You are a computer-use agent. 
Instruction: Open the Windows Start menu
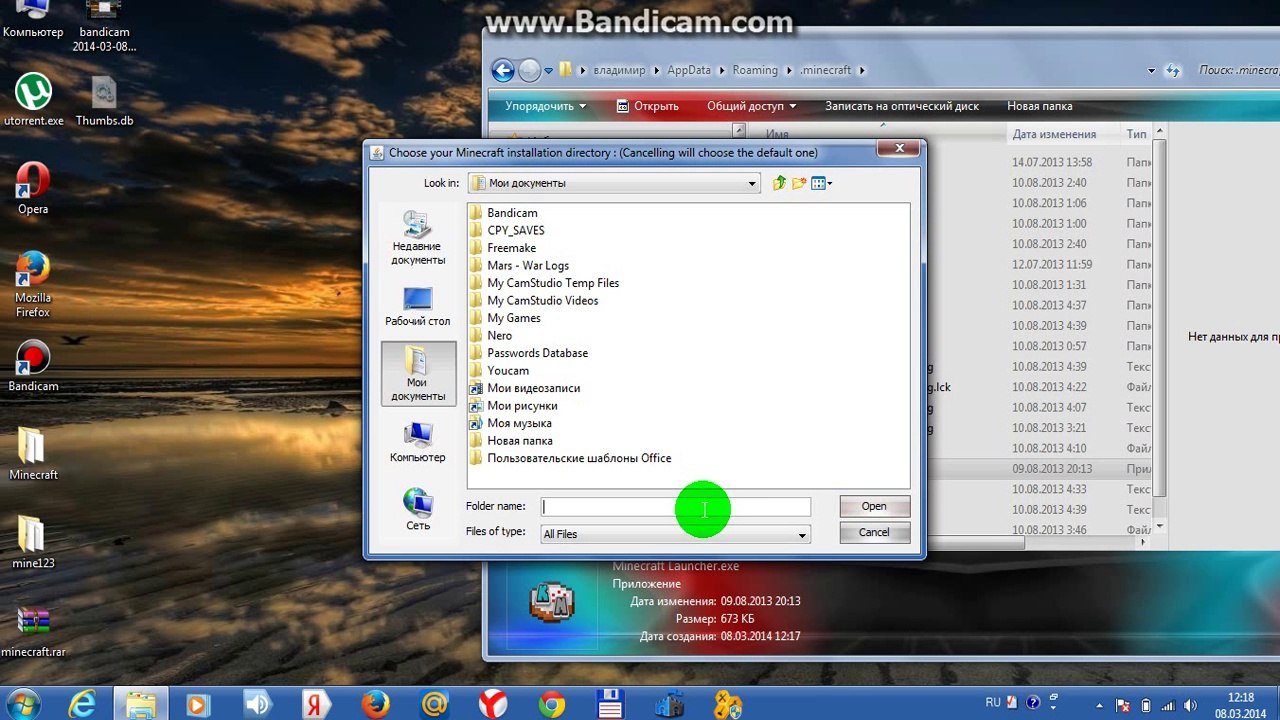pyautogui.click(x=22, y=703)
